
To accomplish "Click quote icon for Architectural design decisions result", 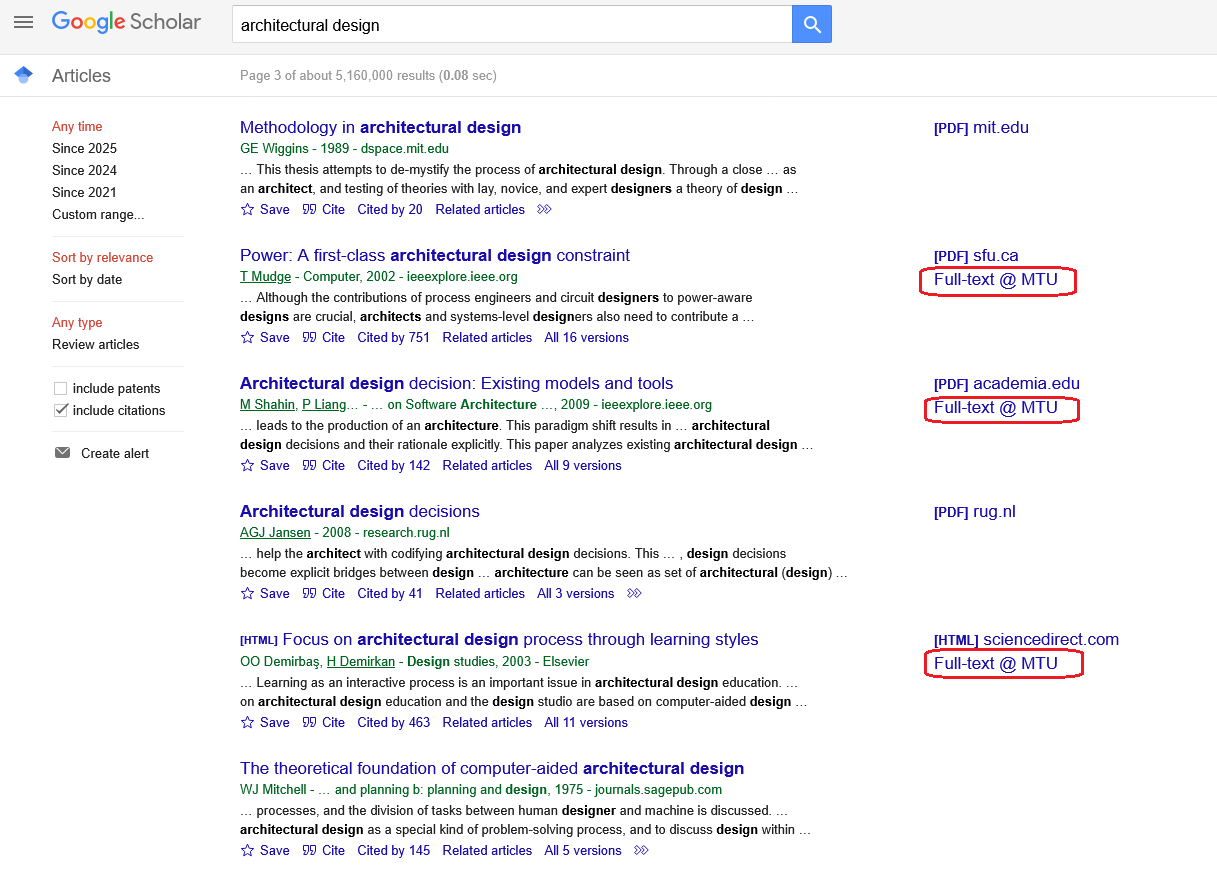I will [310, 593].
